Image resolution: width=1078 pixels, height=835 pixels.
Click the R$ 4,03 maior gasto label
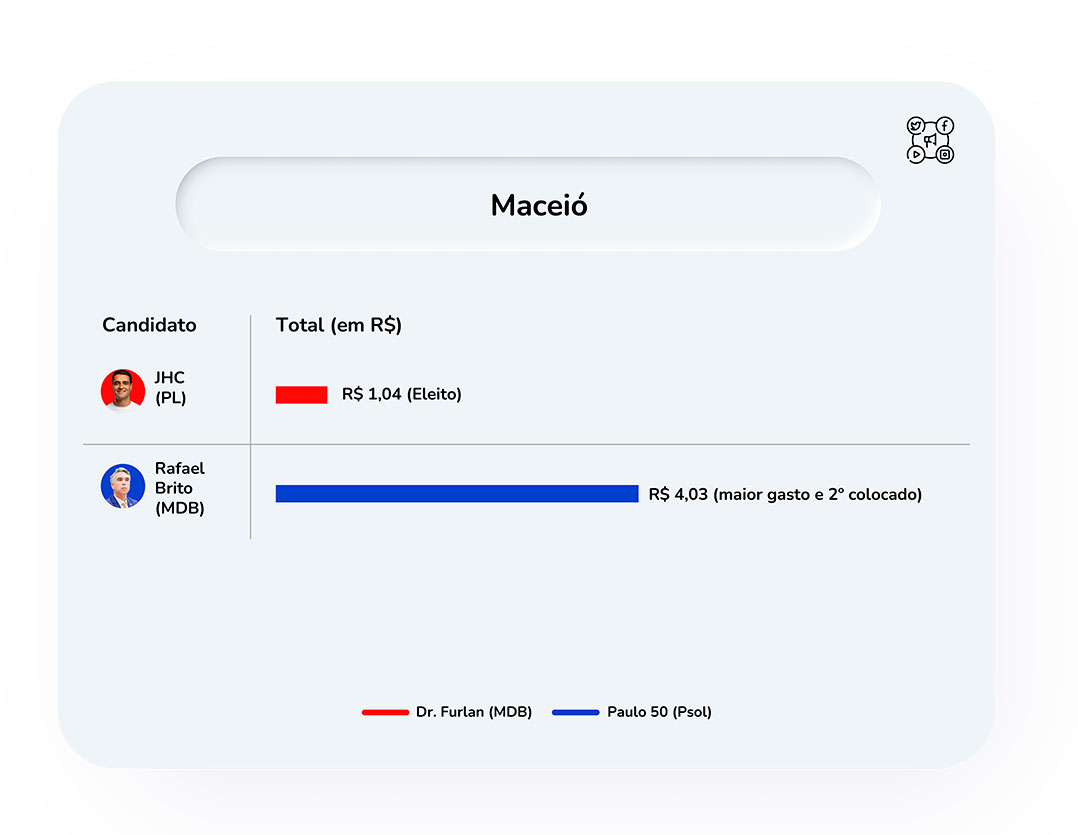coord(785,494)
